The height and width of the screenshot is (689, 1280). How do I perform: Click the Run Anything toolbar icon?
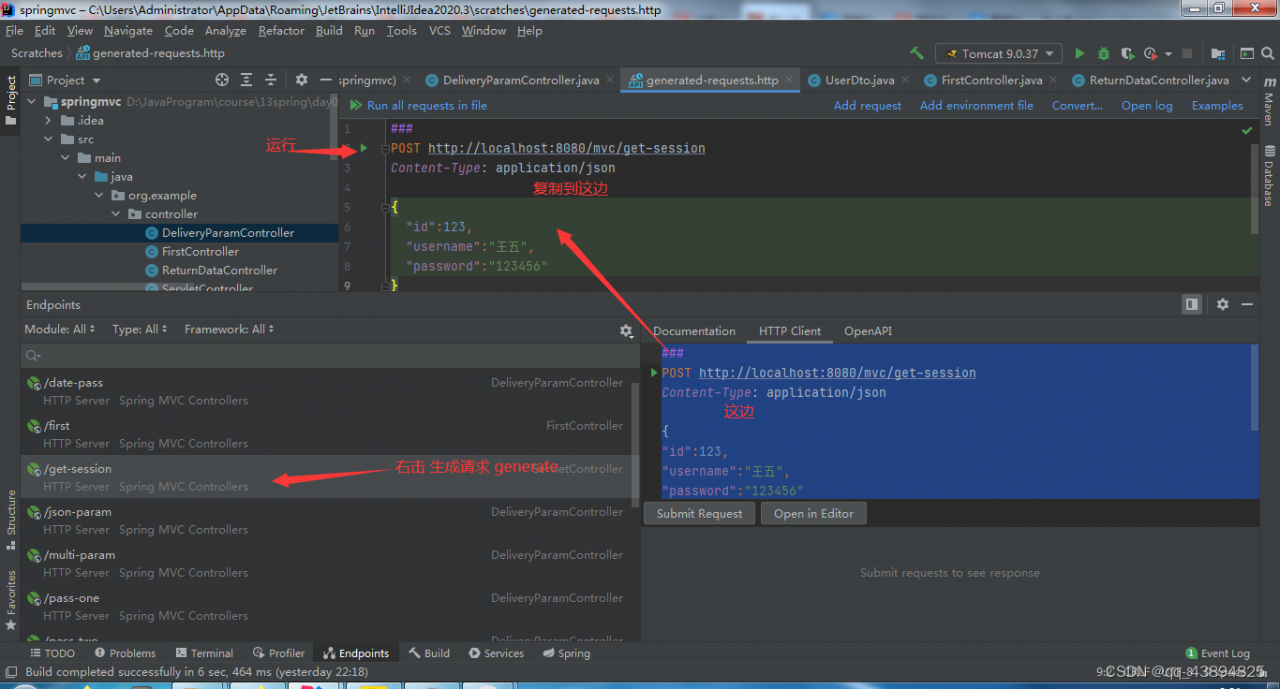click(1247, 53)
